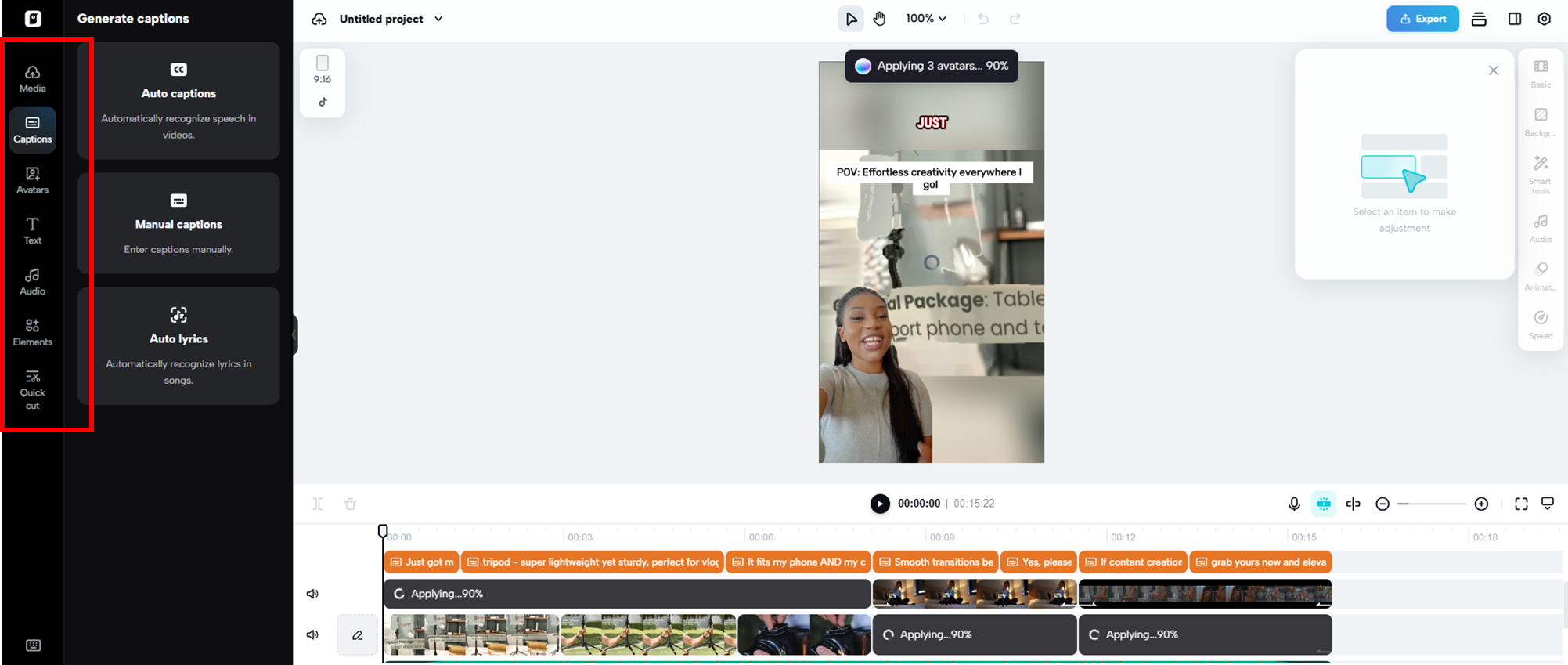Select the 'It fits my phone' caption clip

pos(798,562)
